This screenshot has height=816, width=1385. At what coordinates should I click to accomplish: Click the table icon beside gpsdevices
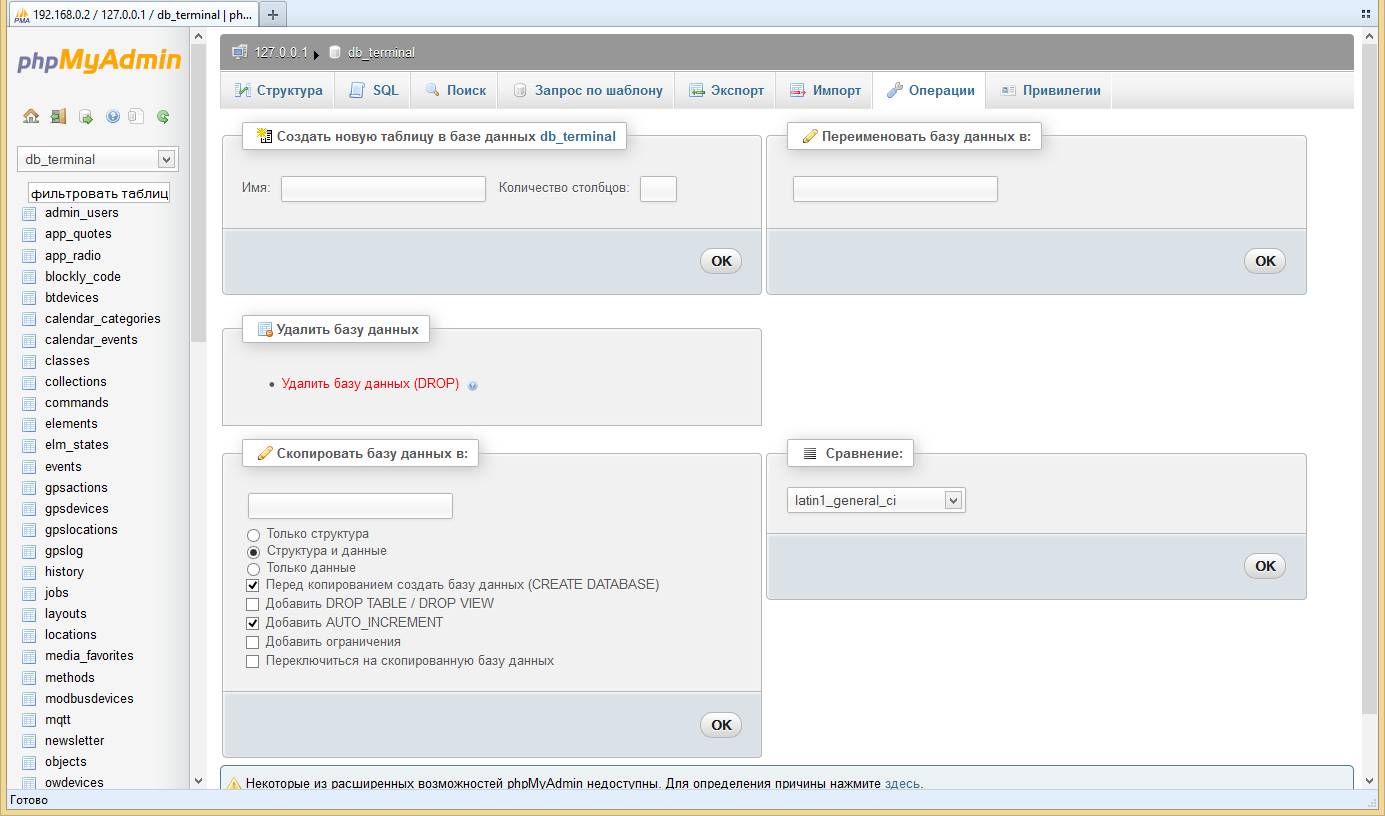tap(29, 509)
